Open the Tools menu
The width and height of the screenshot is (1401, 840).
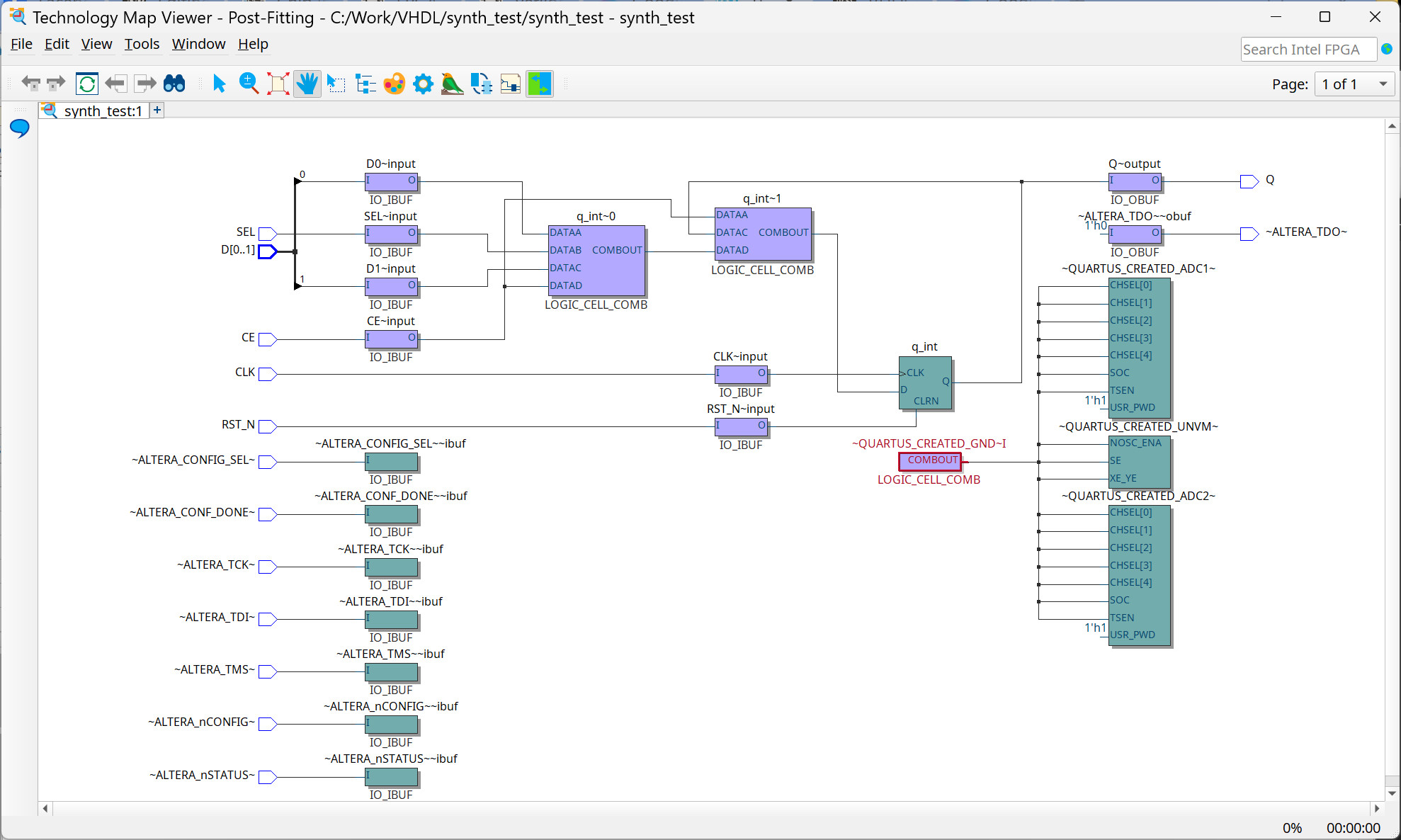tap(142, 44)
